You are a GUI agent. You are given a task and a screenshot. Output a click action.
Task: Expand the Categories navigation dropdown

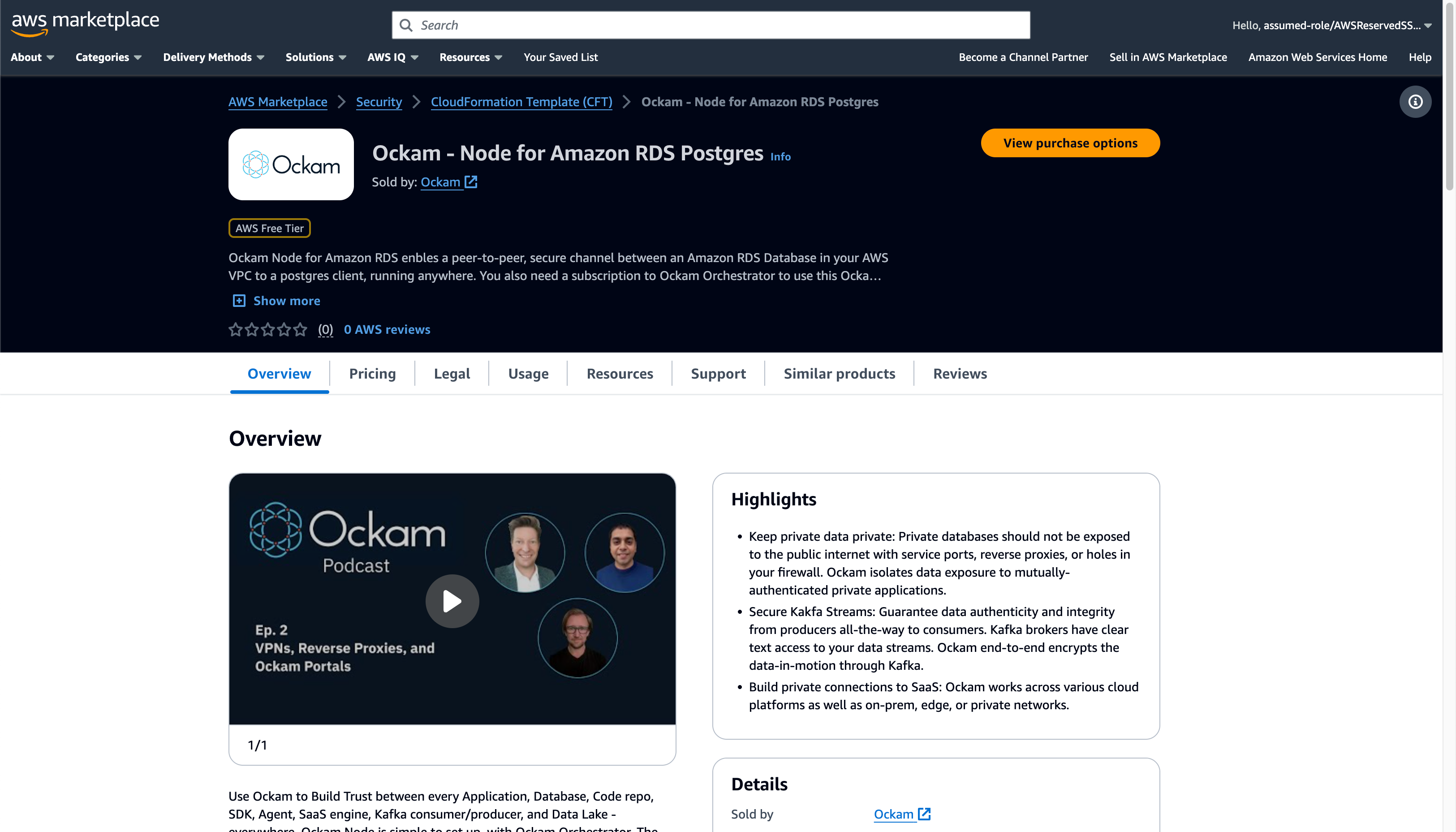(x=108, y=57)
